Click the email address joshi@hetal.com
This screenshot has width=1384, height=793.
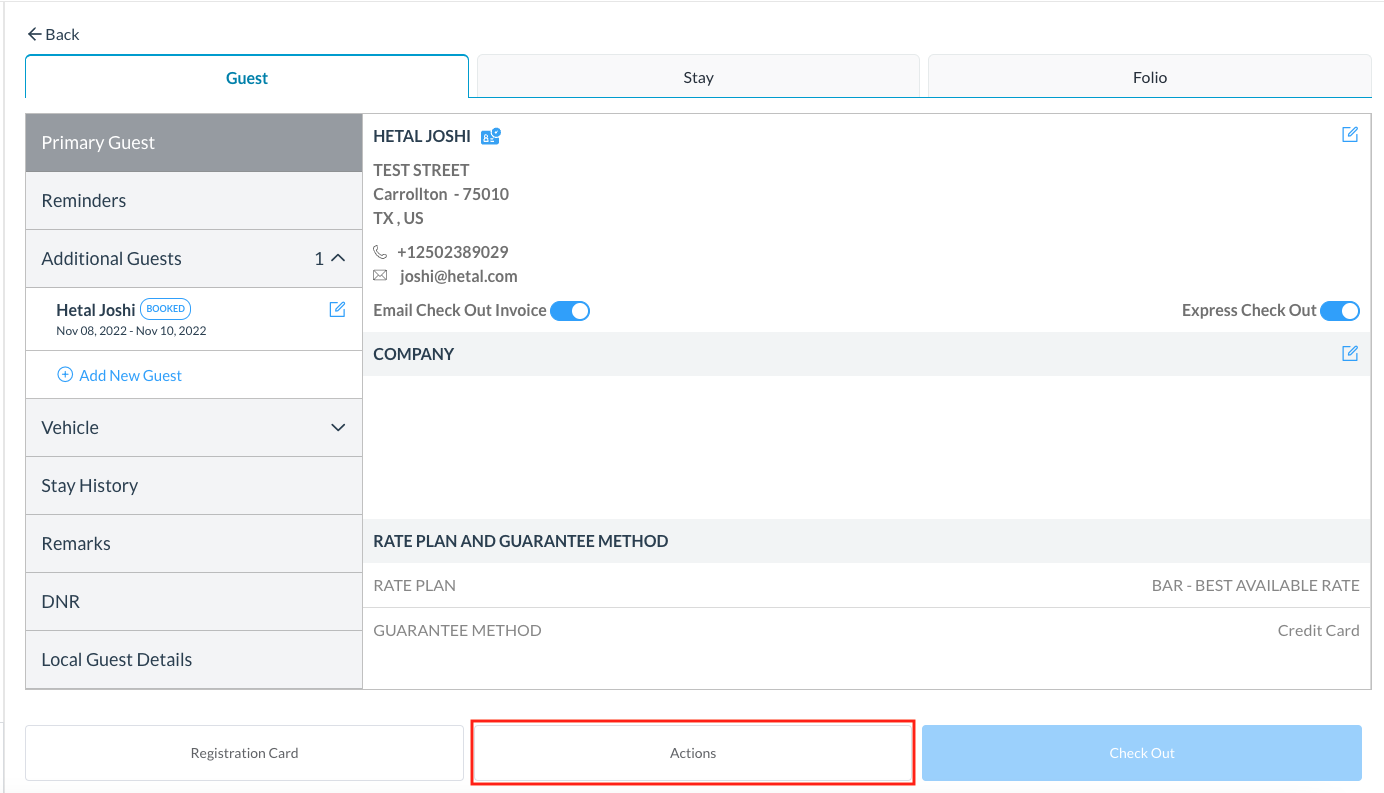click(458, 276)
